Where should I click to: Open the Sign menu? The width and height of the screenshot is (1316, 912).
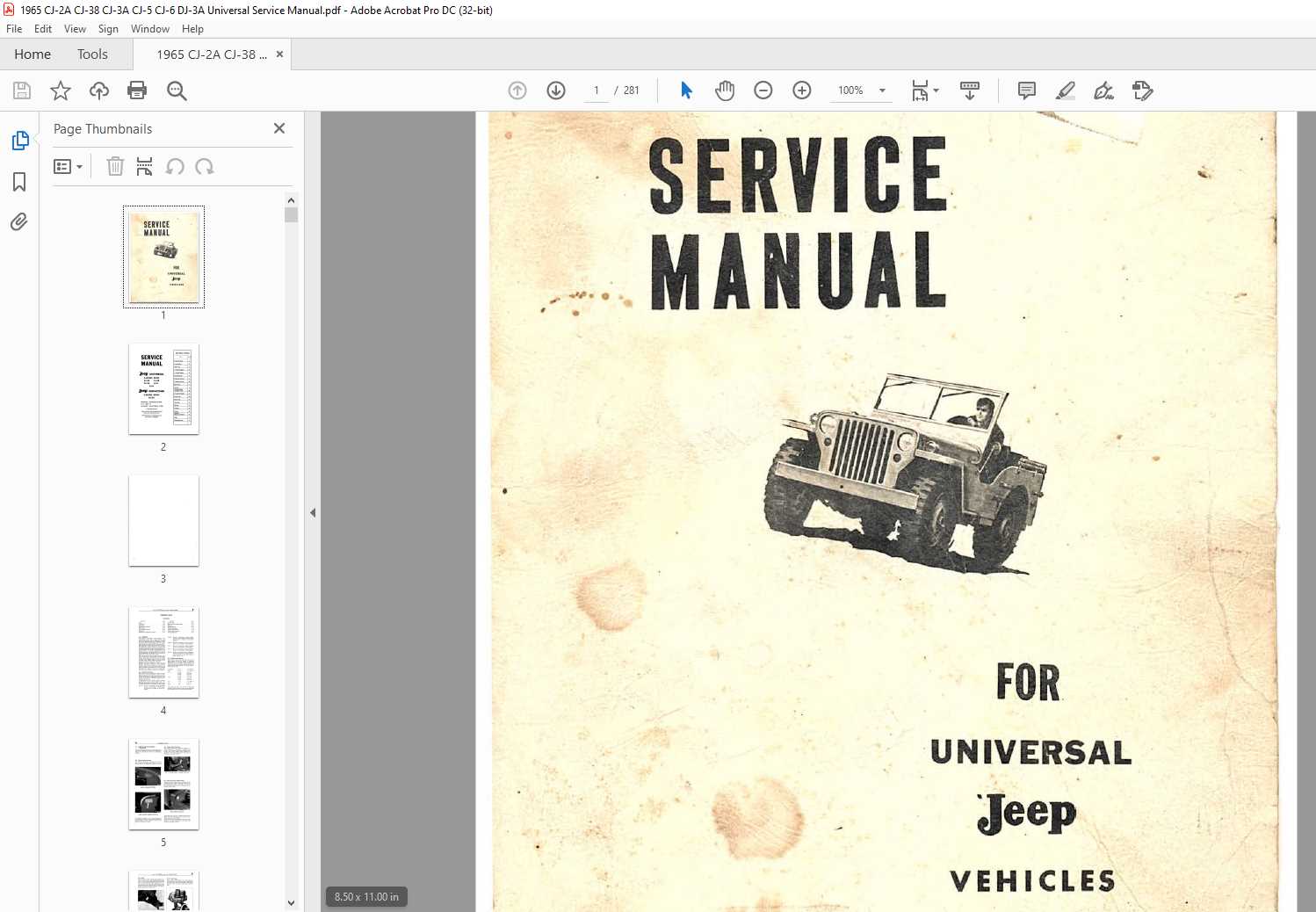[x=108, y=29]
